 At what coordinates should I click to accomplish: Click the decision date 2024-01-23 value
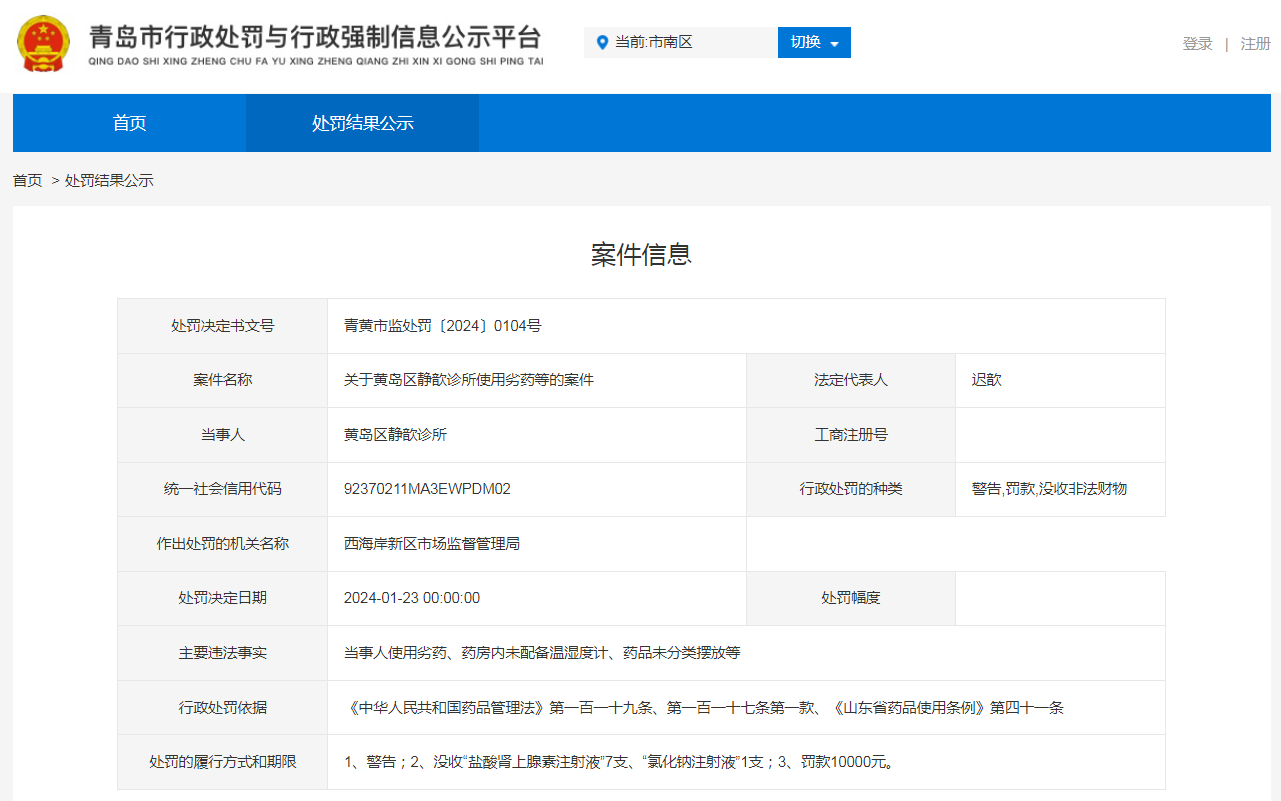pos(411,598)
